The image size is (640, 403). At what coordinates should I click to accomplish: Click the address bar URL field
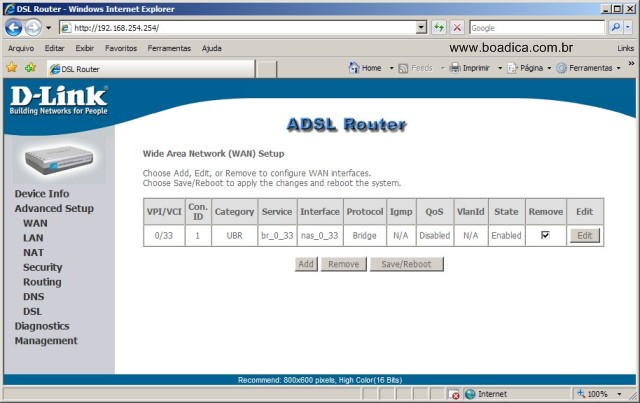tap(238, 28)
